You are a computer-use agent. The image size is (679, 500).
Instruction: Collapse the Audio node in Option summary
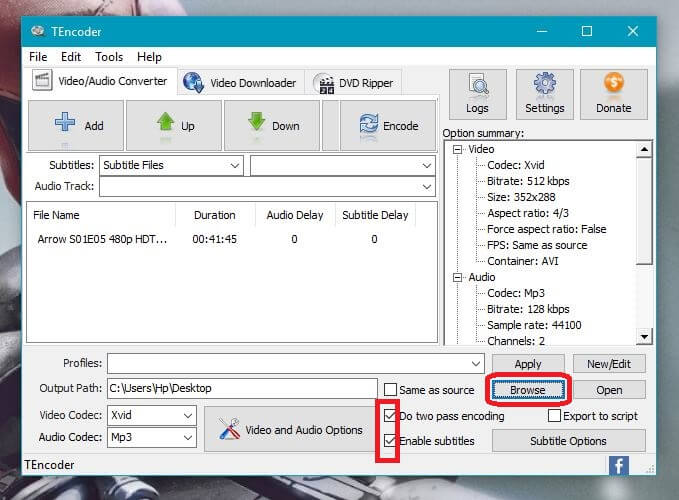point(457,277)
